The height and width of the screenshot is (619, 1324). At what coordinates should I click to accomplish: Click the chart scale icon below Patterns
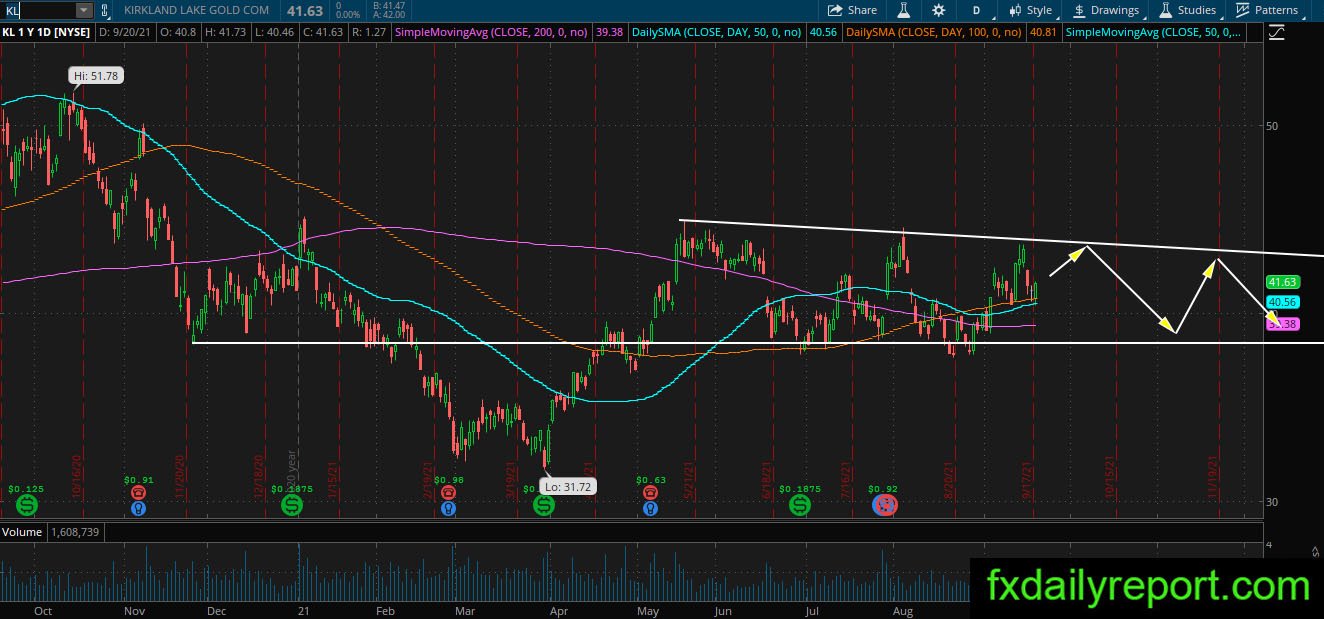[x=1276, y=33]
